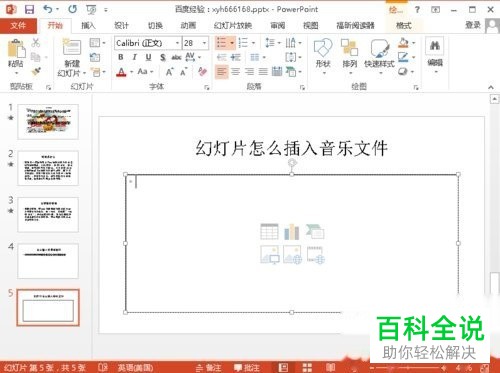This screenshot has width=500, height=373.
Task: Switch to the Design tab
Action: coord(122,25)
